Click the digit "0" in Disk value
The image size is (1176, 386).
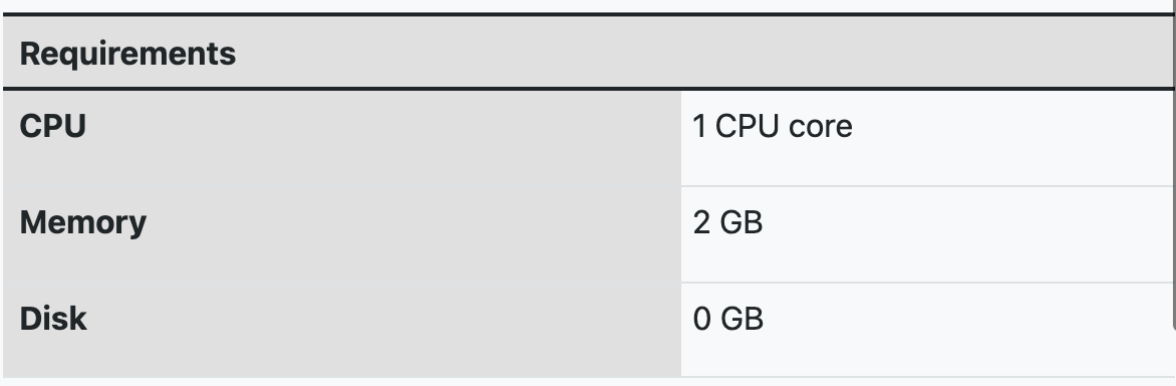[702, 319]
